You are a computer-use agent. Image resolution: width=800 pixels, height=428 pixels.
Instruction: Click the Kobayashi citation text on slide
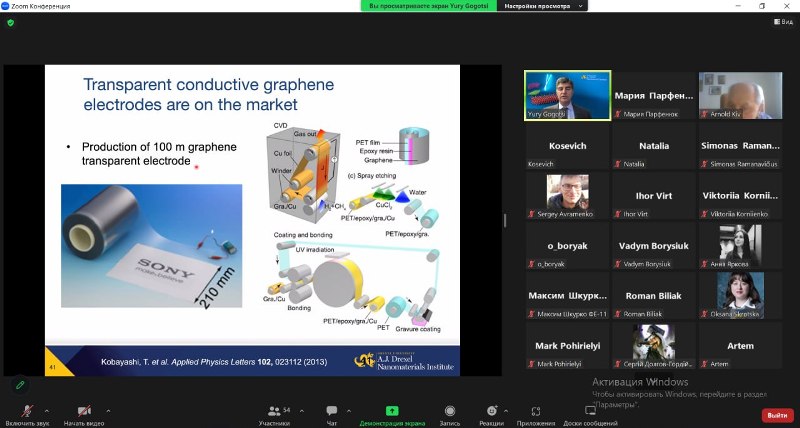point(214,362)
